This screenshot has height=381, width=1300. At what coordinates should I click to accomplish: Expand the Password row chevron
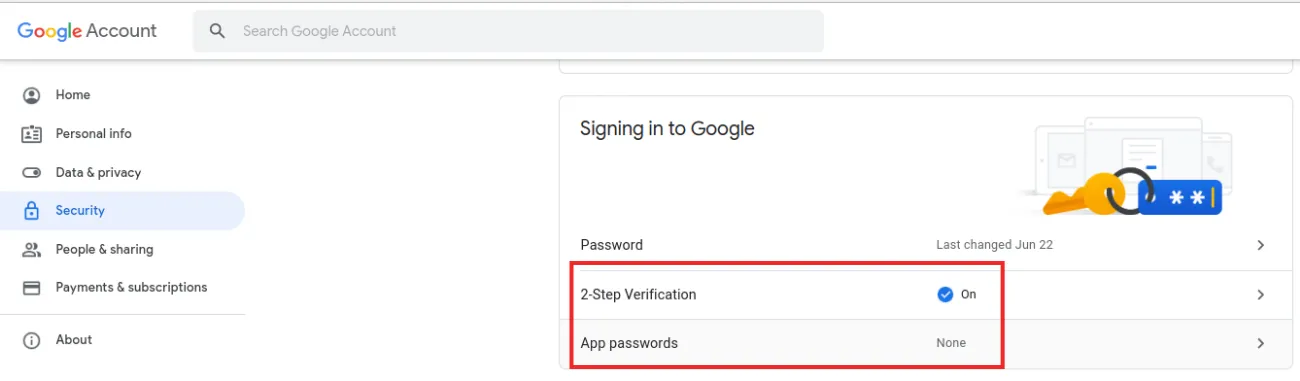[1261, 245]
